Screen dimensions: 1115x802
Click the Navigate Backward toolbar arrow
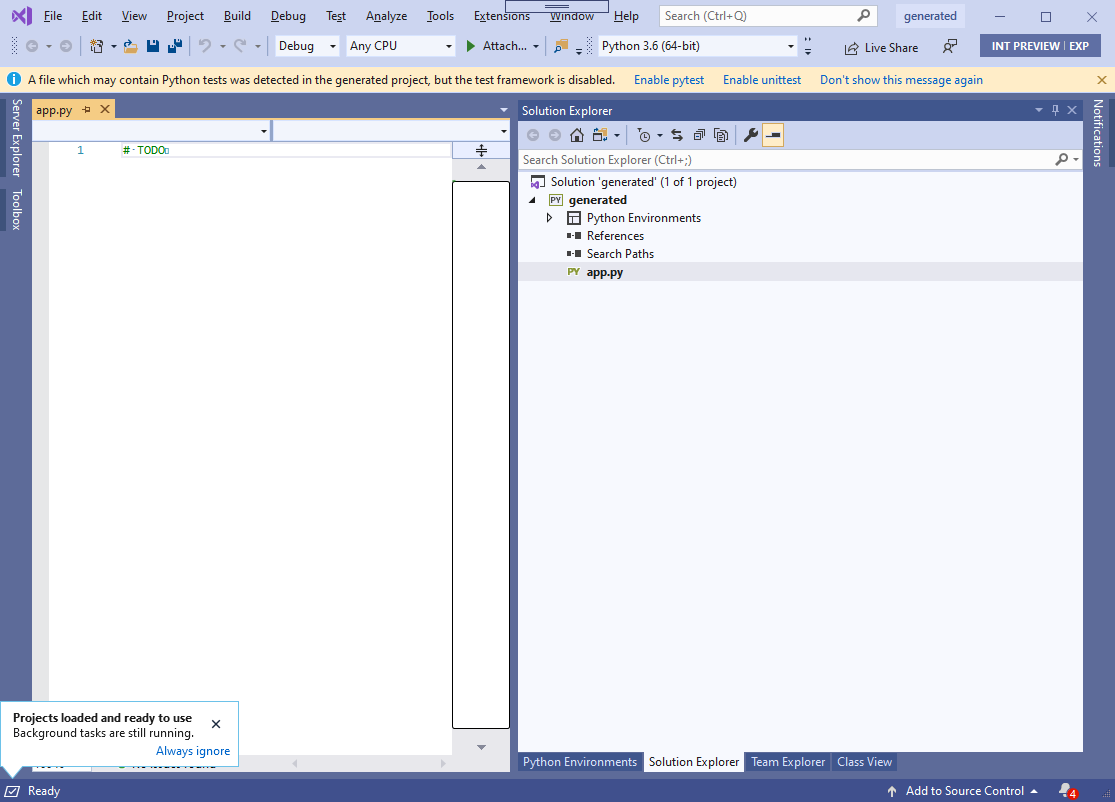pyautogui.click(x=32, y=46)
